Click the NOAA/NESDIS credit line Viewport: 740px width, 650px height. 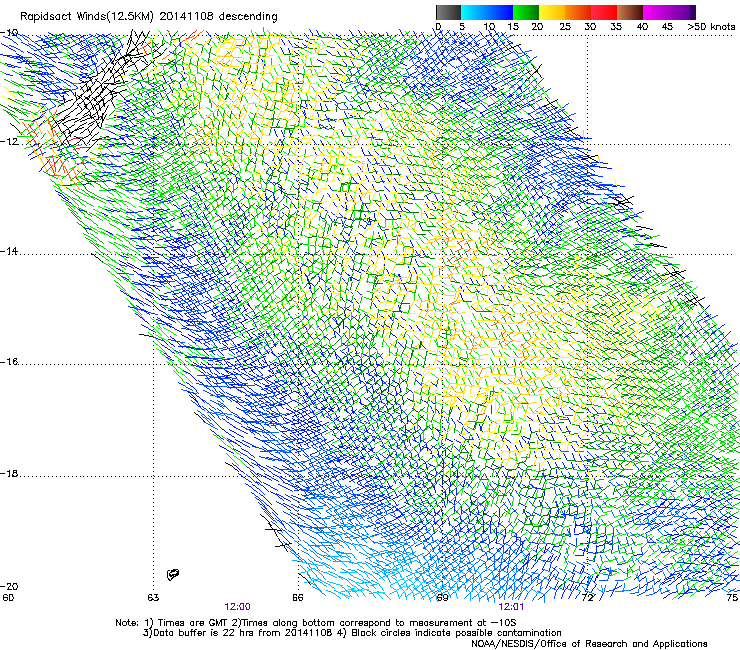589,644
